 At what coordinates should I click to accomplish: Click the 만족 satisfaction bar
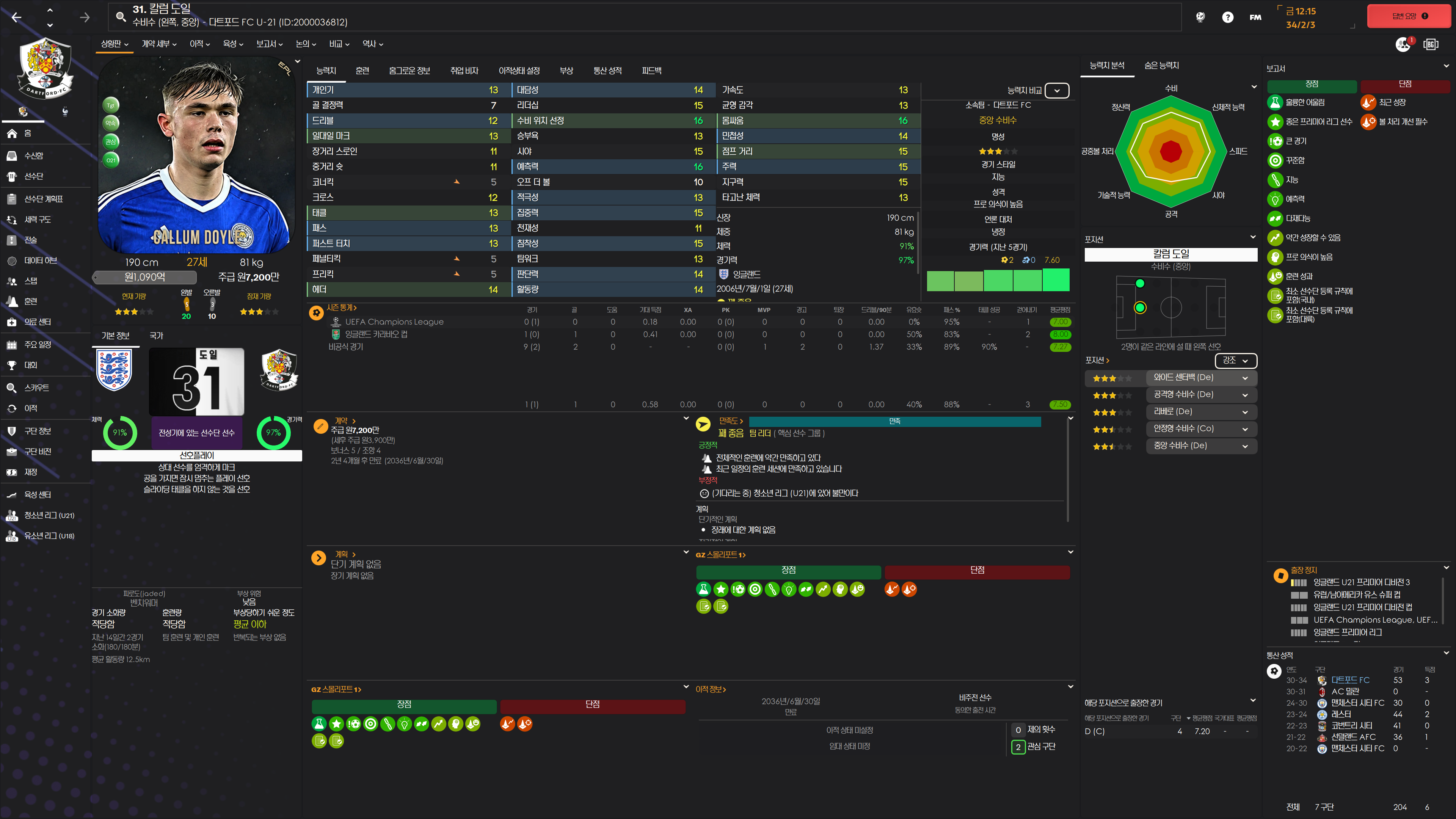[x=894, y=422]
